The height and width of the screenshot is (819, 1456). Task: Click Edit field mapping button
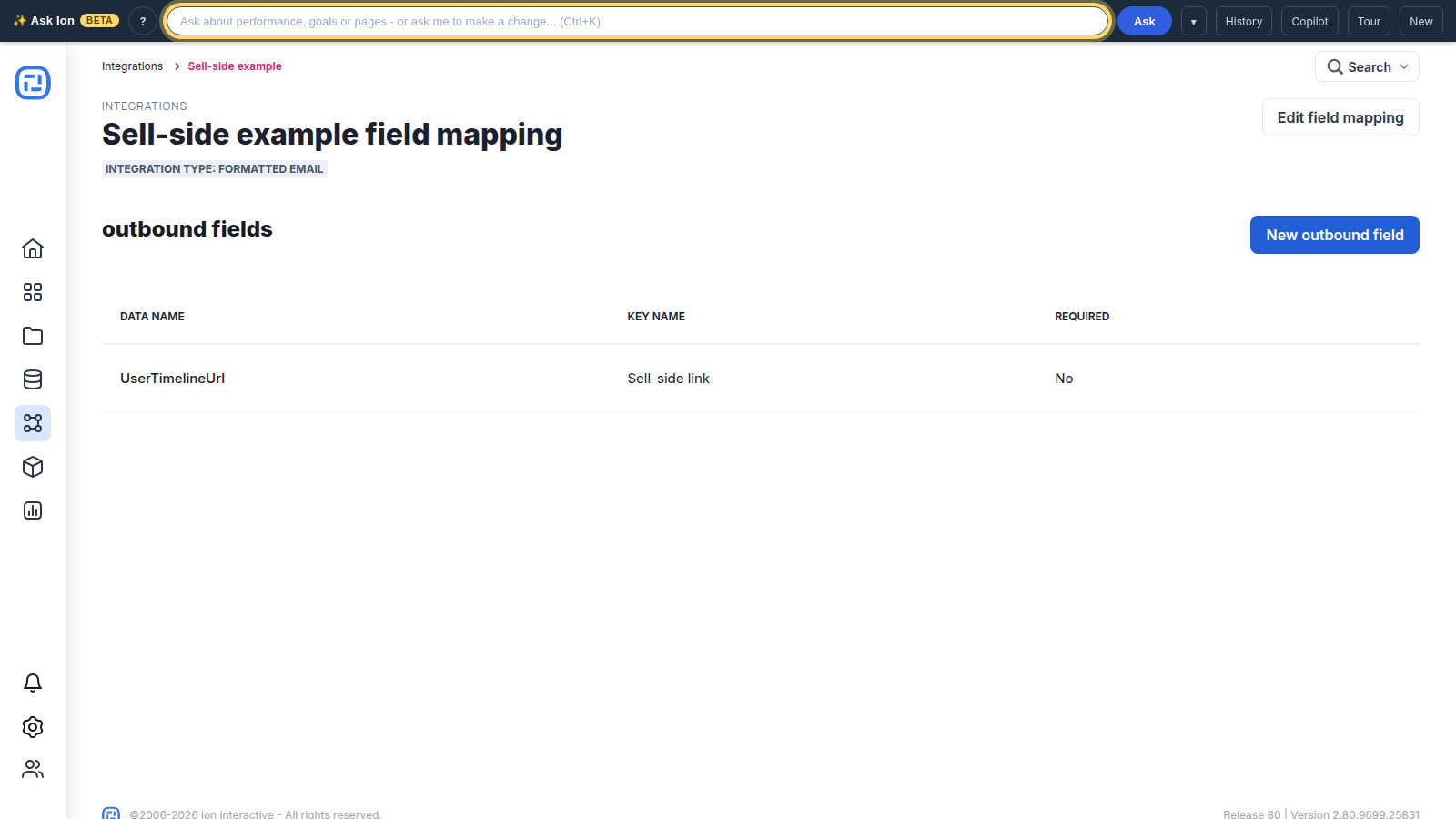tap(1340, 117)
